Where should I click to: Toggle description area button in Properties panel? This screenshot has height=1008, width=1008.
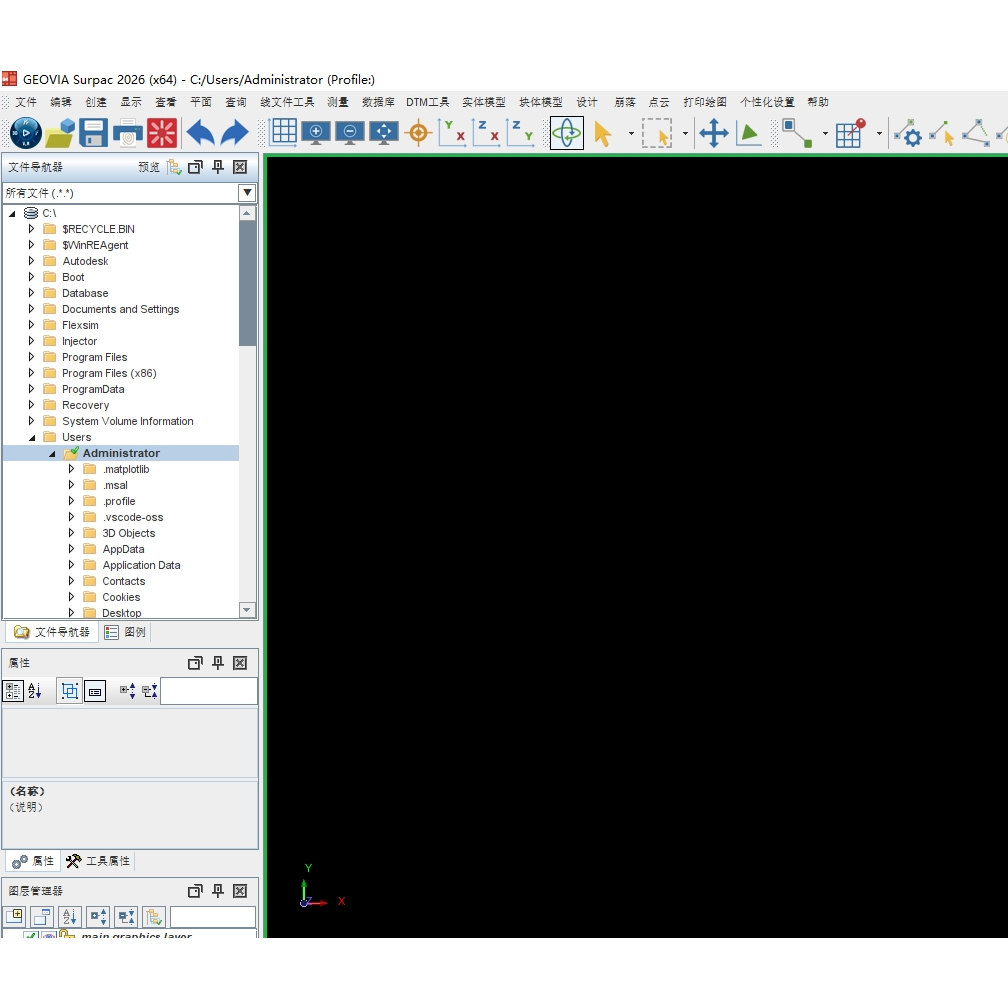(95, 691)
